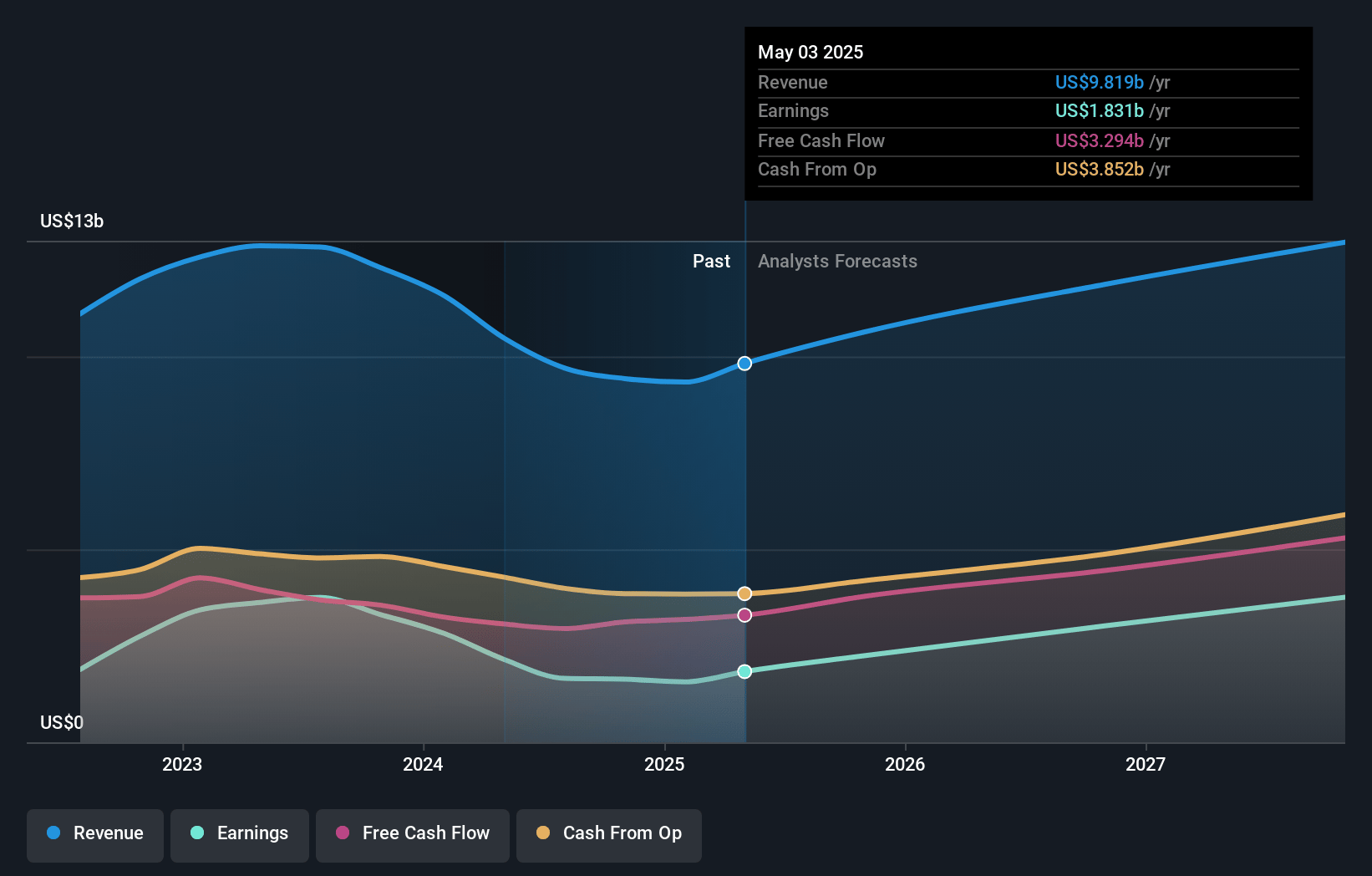
Task: Click the 2027 x-axis label
Action: pyautogui.click(x=1146, y=764)
